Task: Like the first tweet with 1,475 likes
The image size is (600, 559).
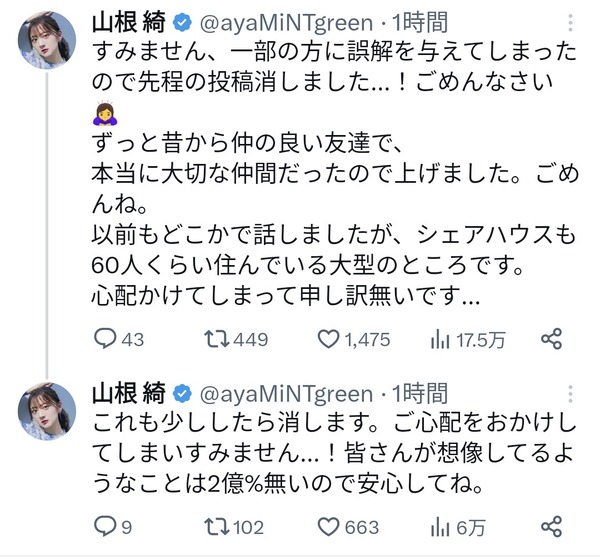Action: coord(328,340)
